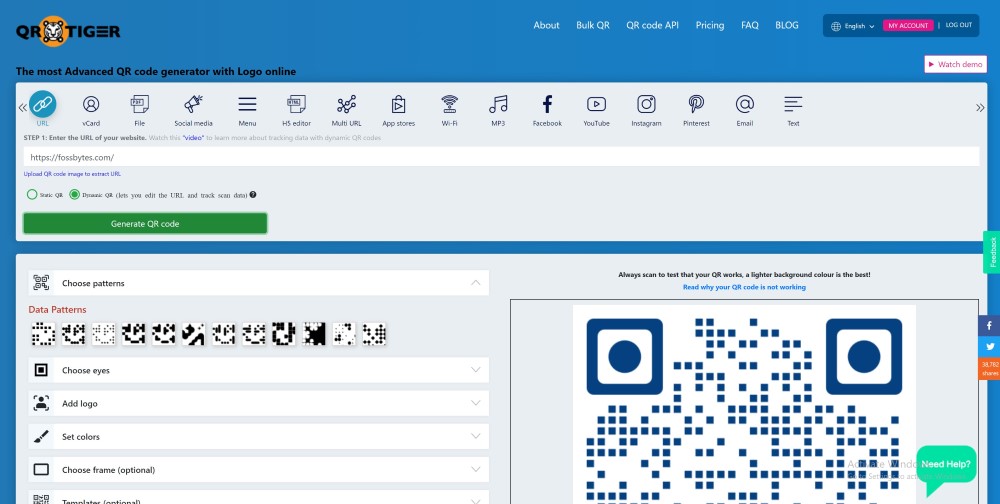The image size is (1000, 504).
Task: Open the FAQ page
Action: tap(750, 26)
